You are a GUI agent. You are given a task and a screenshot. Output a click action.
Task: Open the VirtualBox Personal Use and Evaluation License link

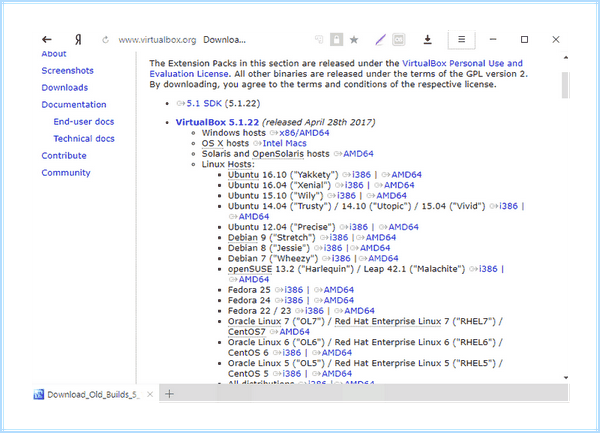pos(462,63)
